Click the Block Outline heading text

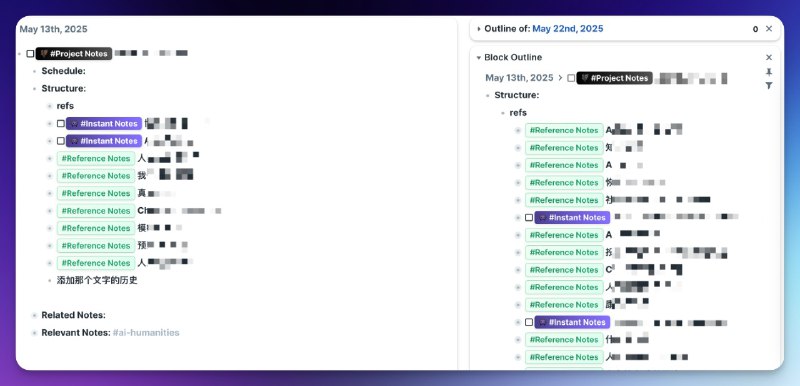pyautogui.click(x=513, y=58)
